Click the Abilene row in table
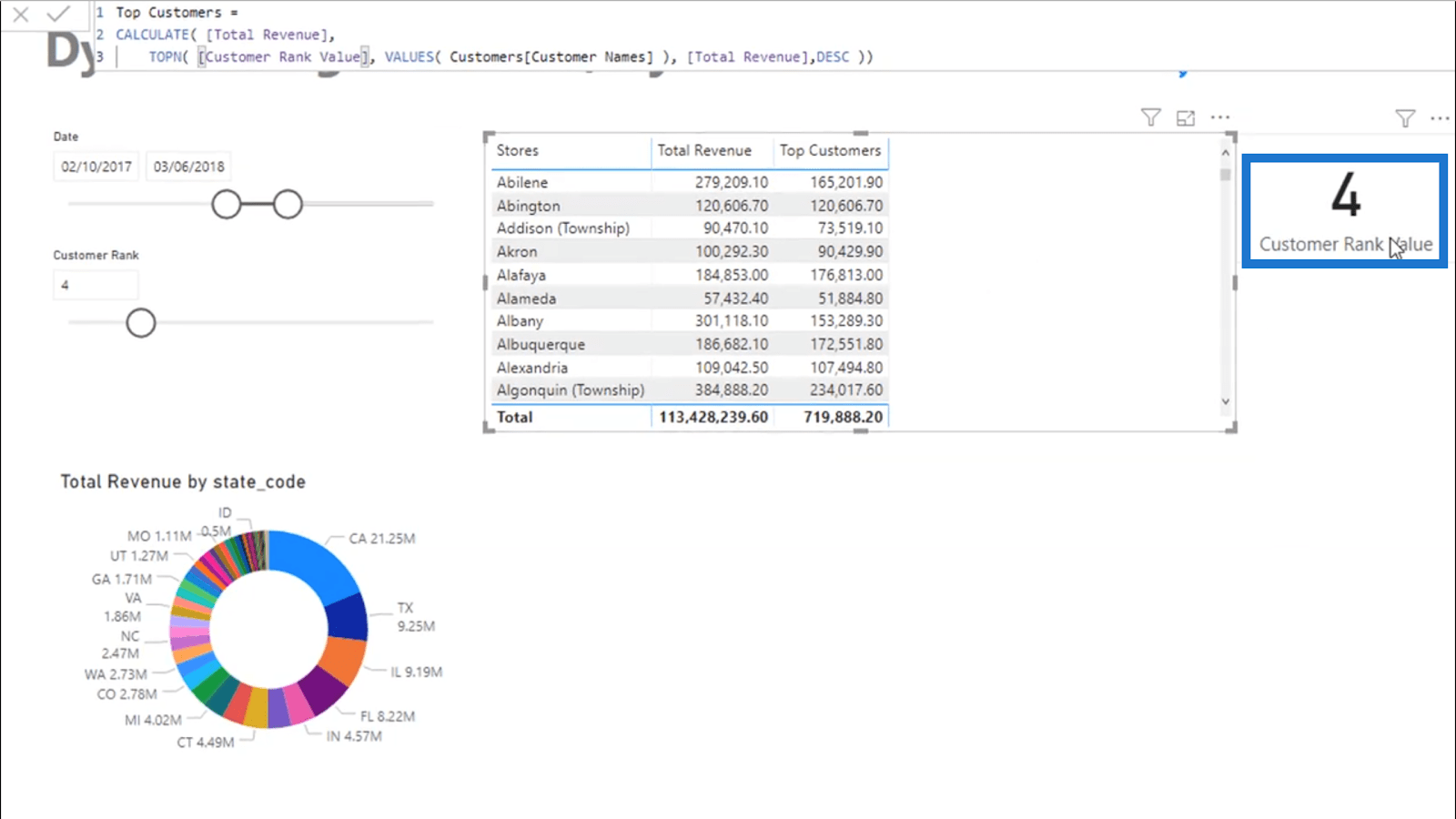The image size is (1456, 819). (689, 182)
